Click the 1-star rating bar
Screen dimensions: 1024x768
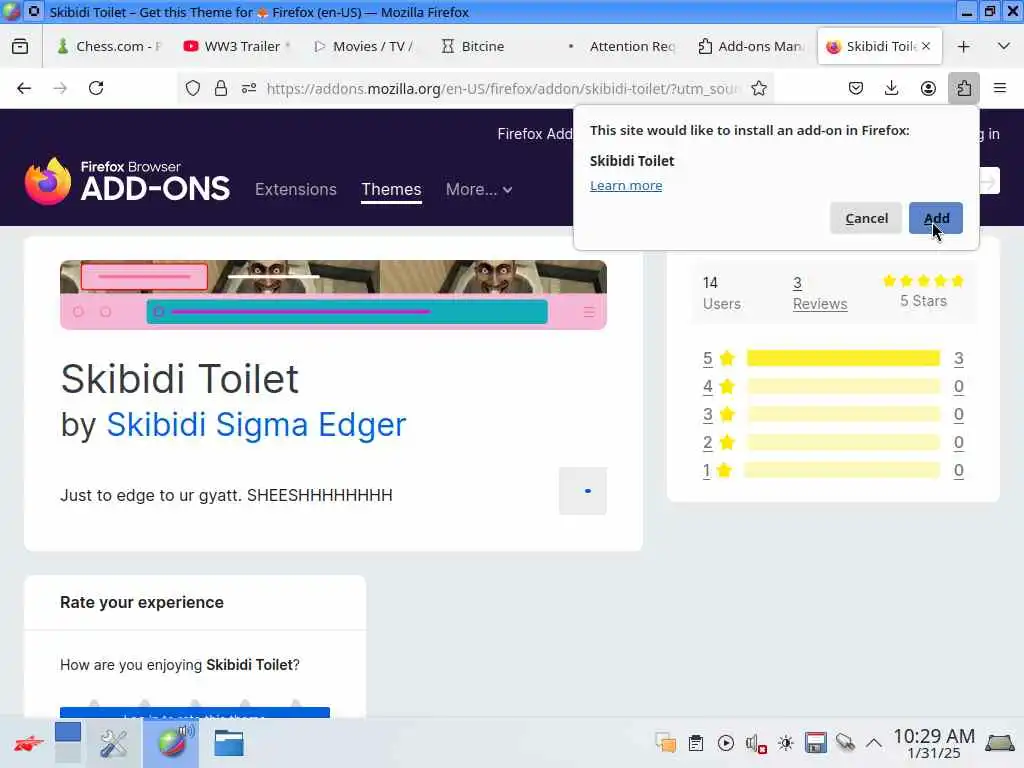tap(842, 470)
